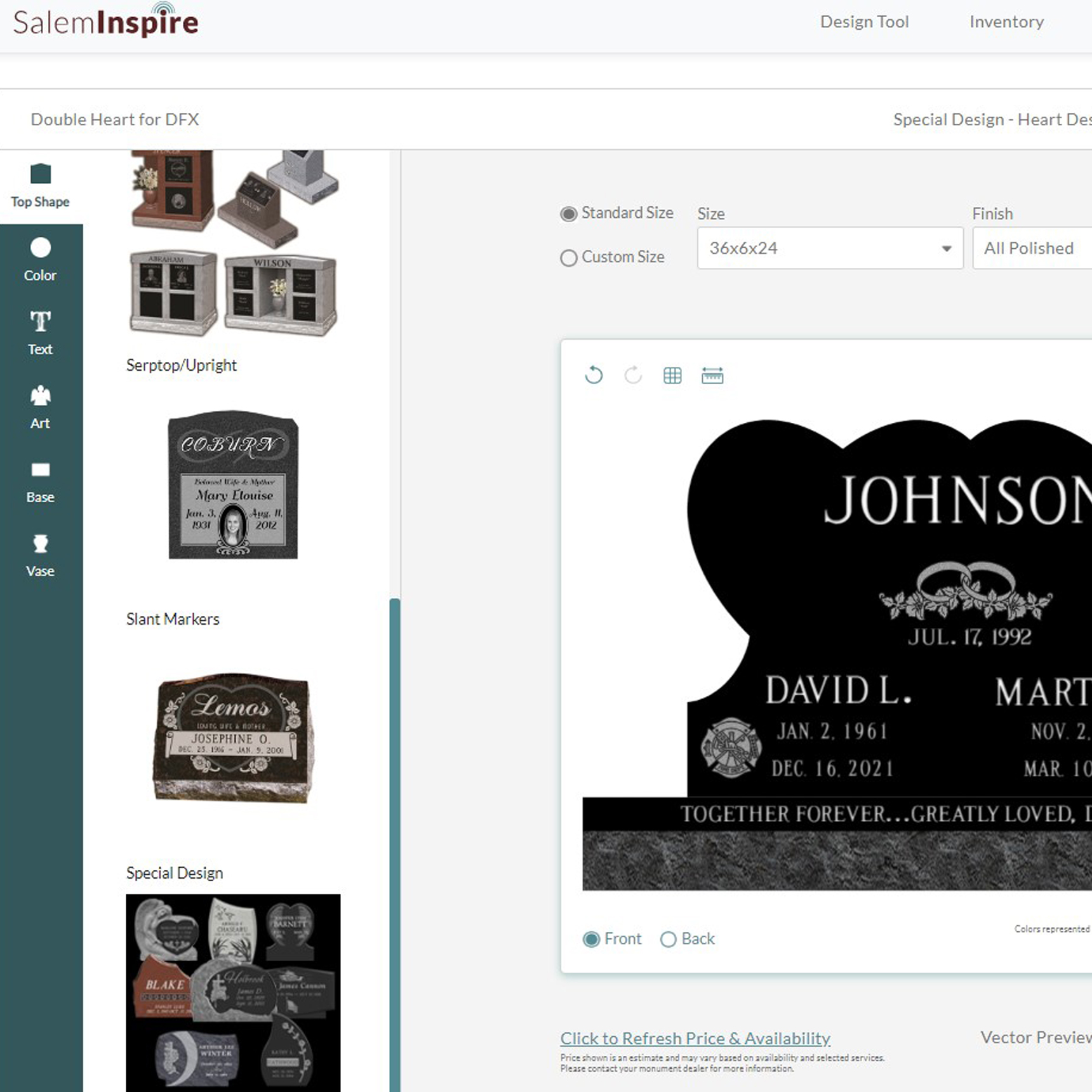The image size is (1092, 1092).
Task: Switch to Back view of the monument
Action: click(668, 940)
